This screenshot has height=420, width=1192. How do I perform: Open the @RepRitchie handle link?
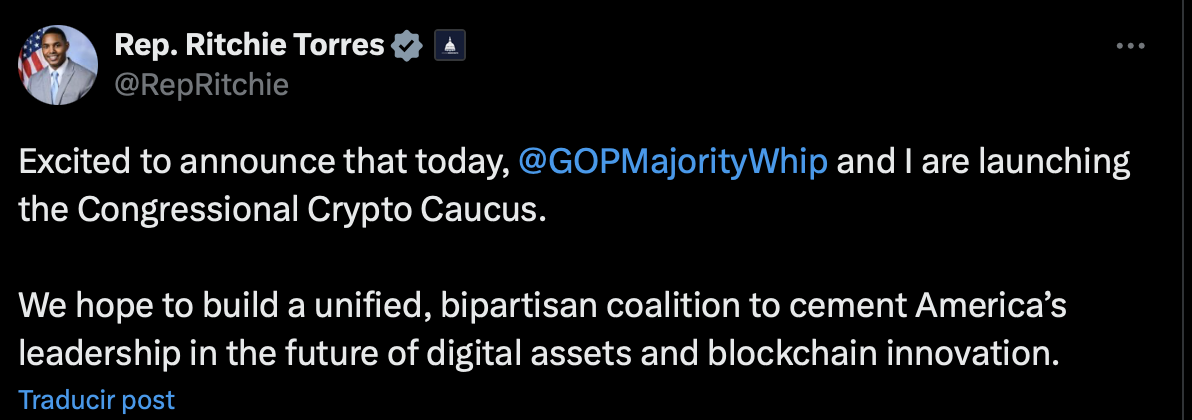[202, 85]
